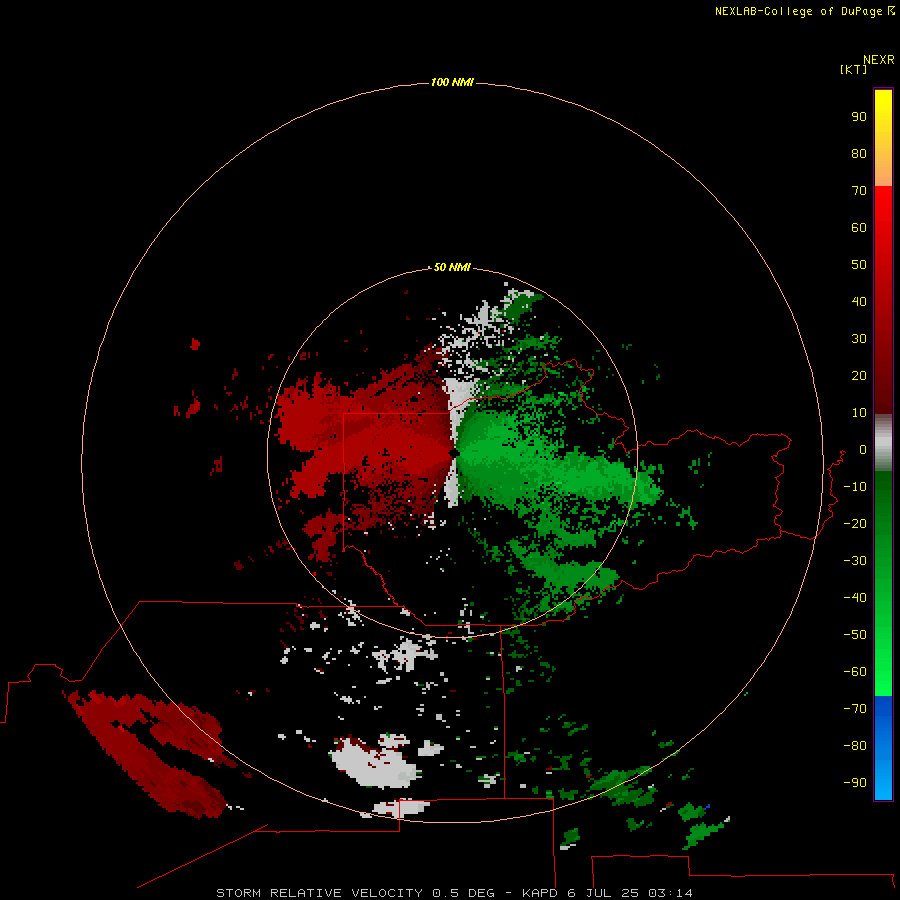The image size is (900, 900).
Task: Click the -80 label on the velocity scale
Action: pyautogui.click(x=855, y=746)
